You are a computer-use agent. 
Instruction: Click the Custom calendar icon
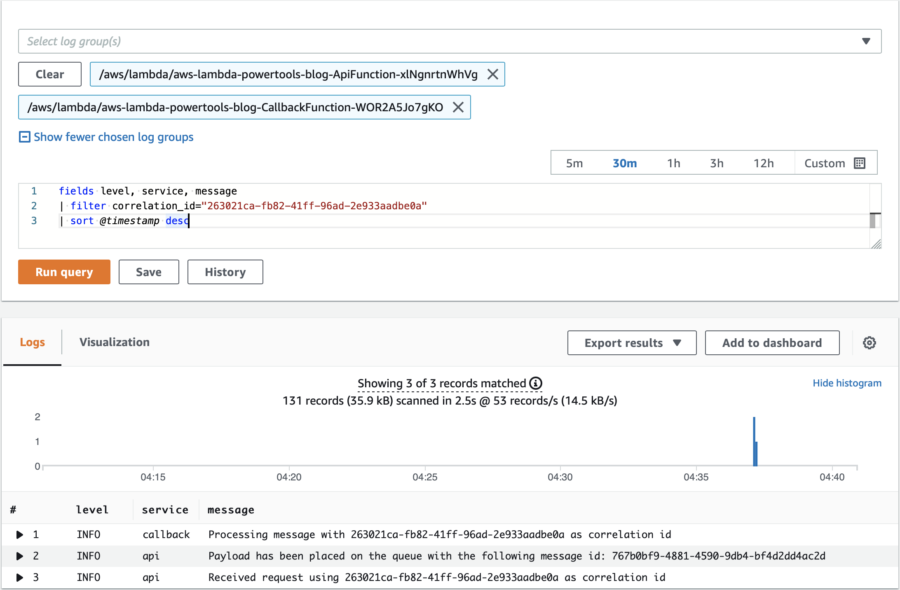pos(859,163)
